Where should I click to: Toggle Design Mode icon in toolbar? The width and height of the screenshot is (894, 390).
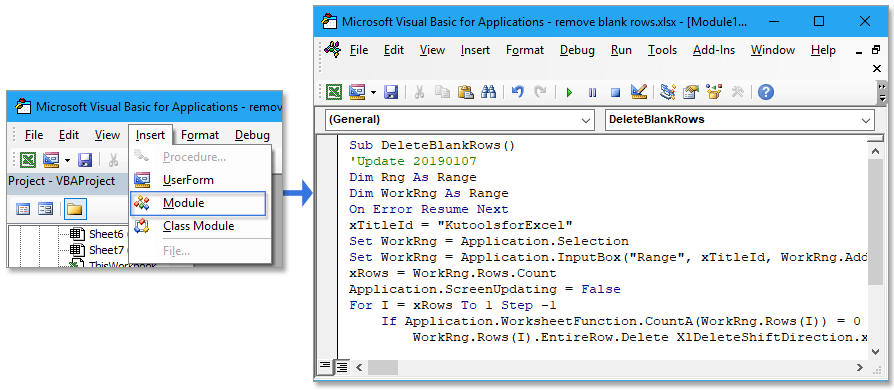click(639, 92)
